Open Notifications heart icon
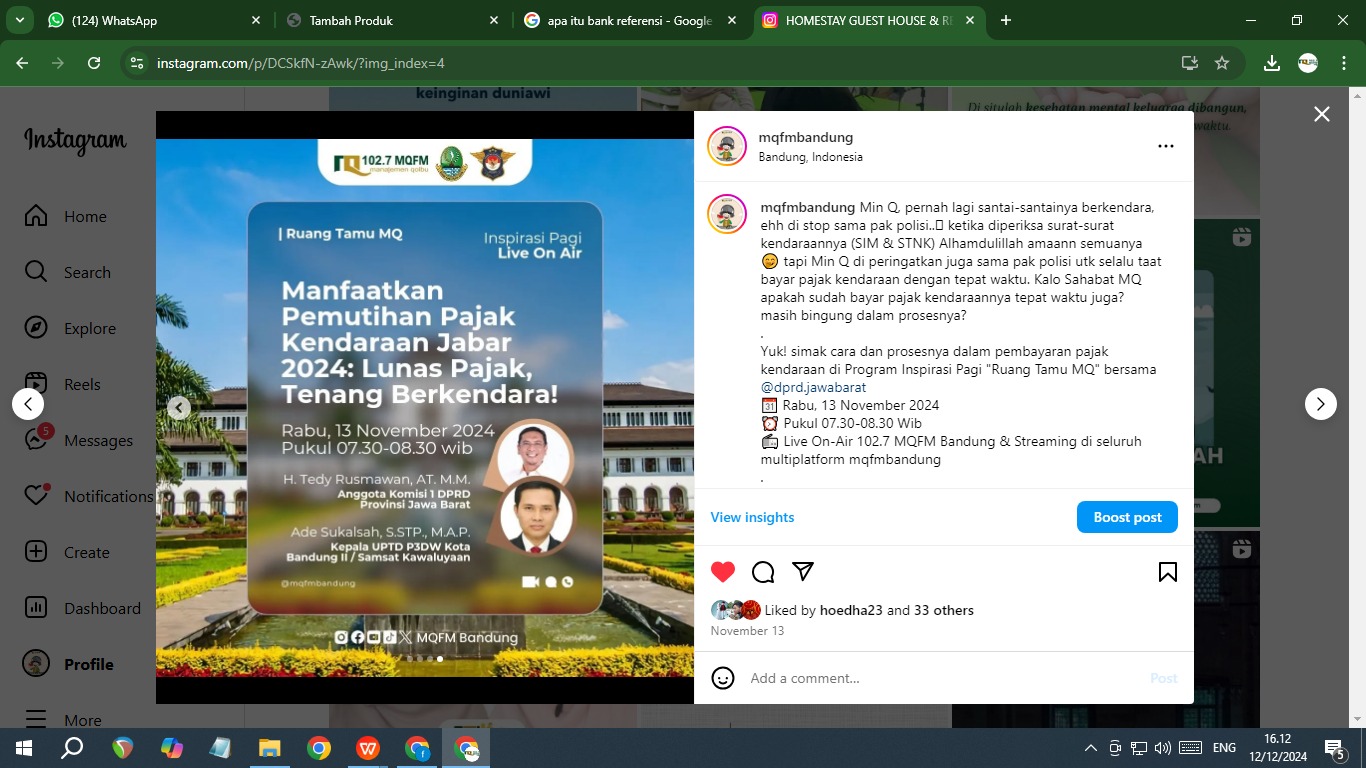The height and width of the screenshot is (768, 1366). point(36,496)
